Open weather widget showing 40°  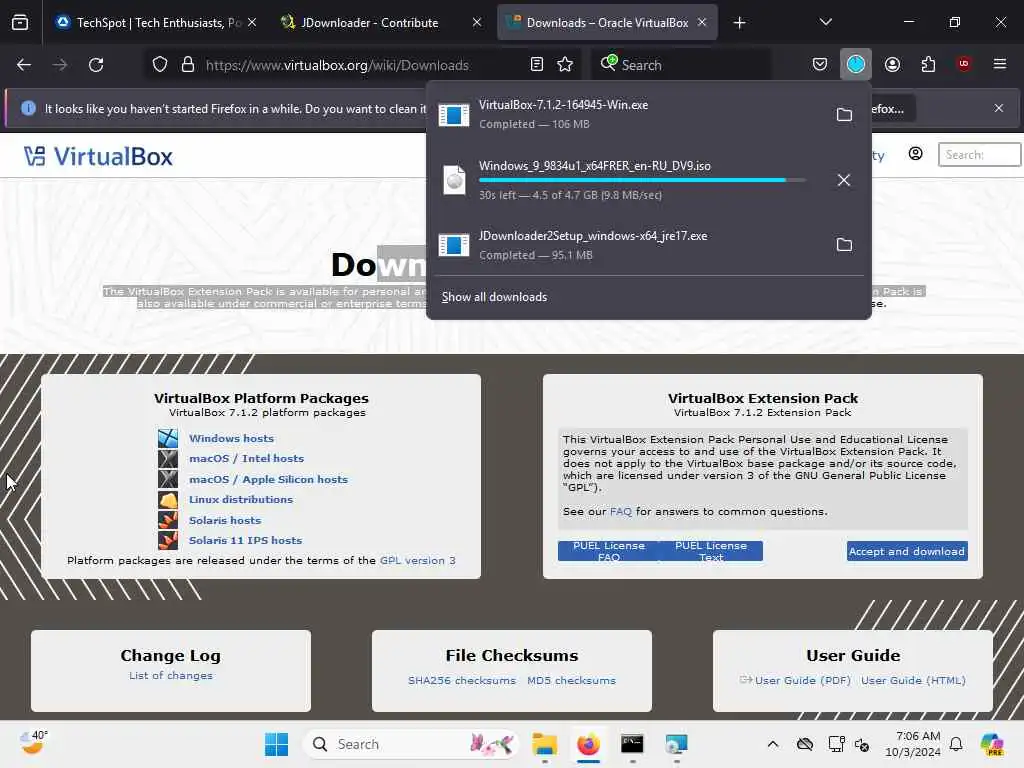point(33,743)
